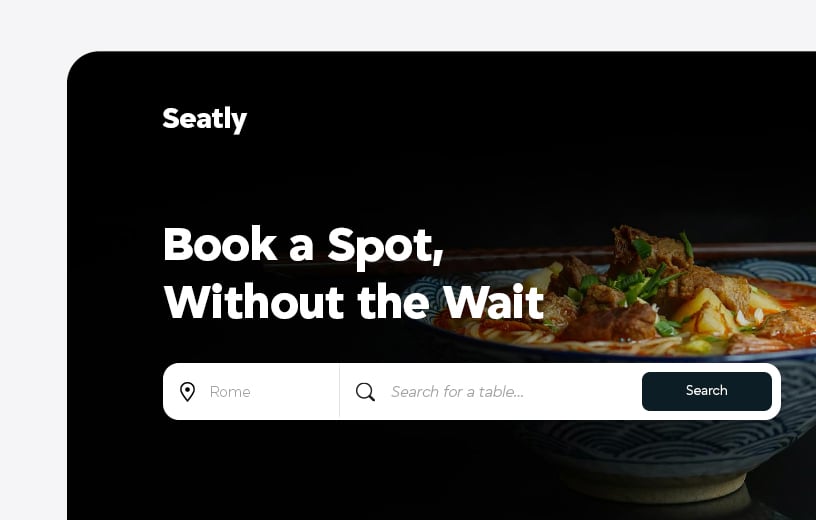This screenshot has width=816, height=520.
Task: Click the 'Without the Wait' headline line
Action: [354, 302]
